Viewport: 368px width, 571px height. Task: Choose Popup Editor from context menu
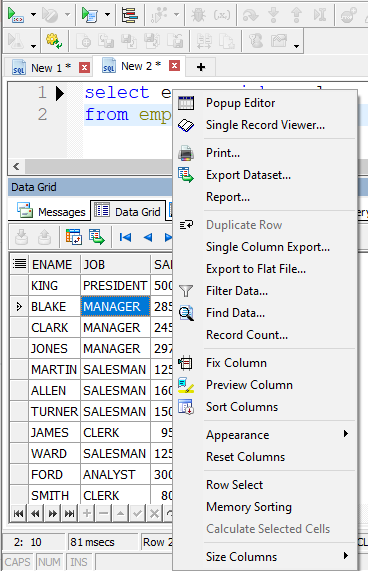tap(240, 103)
